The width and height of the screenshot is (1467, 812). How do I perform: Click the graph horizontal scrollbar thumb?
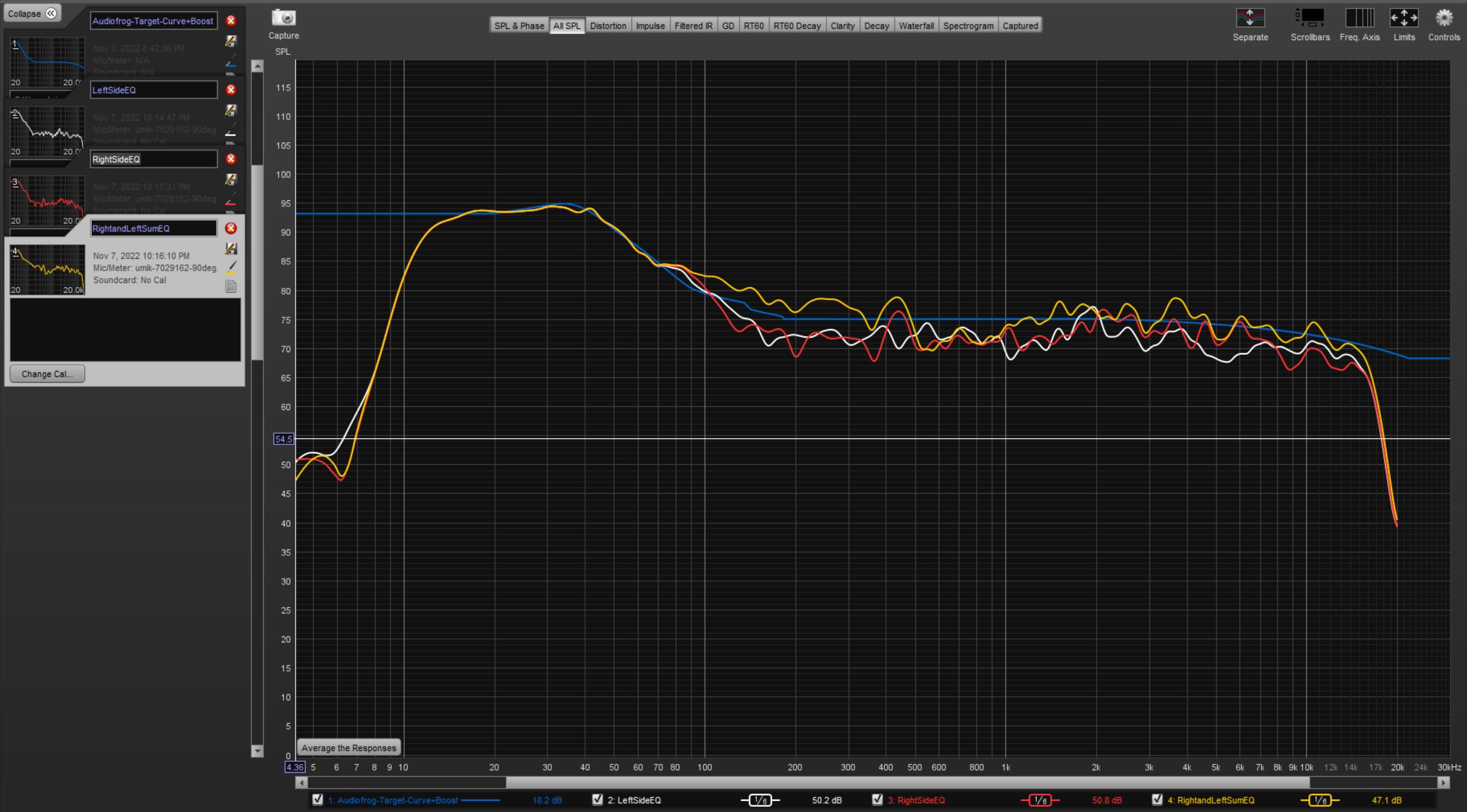point(908,783)
